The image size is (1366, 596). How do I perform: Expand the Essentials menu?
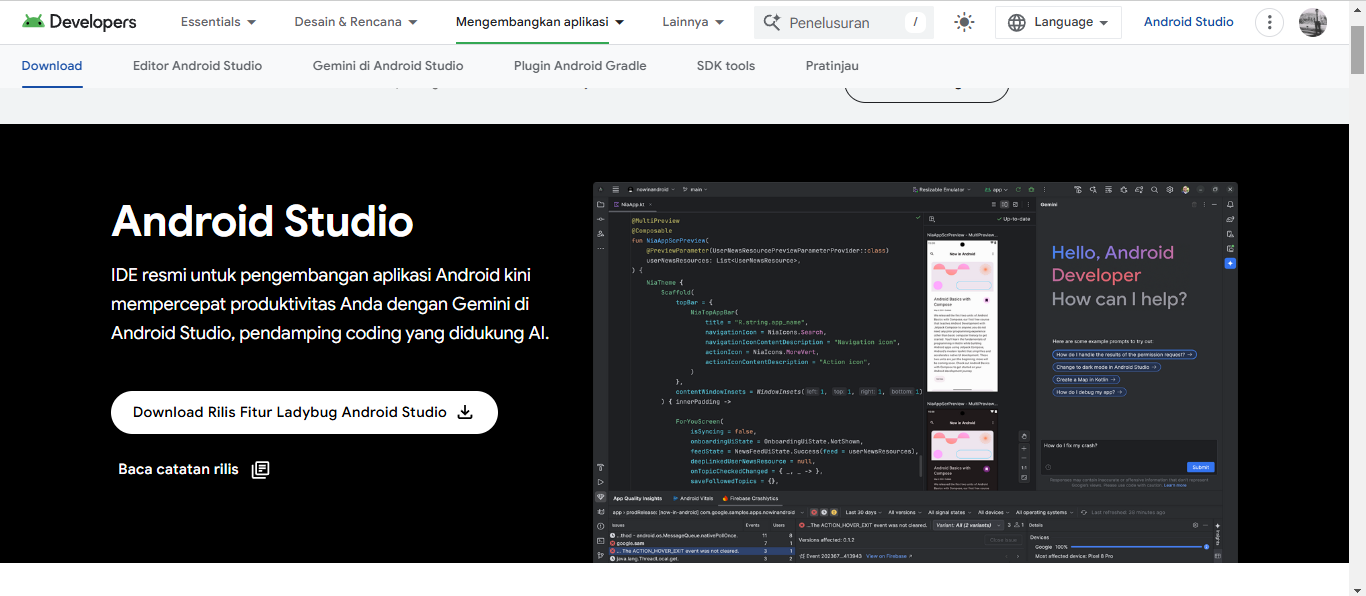(x=218, y=22)
